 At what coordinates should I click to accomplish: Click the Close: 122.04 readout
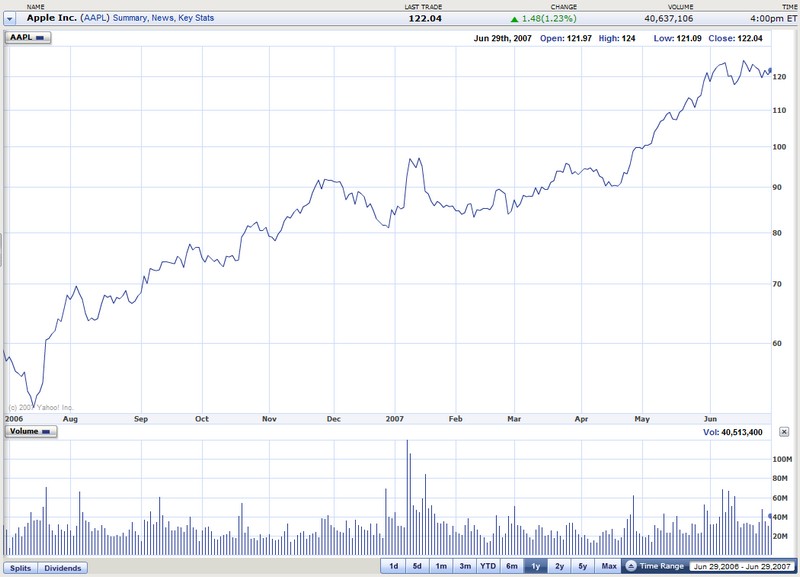tap(735, 38)
